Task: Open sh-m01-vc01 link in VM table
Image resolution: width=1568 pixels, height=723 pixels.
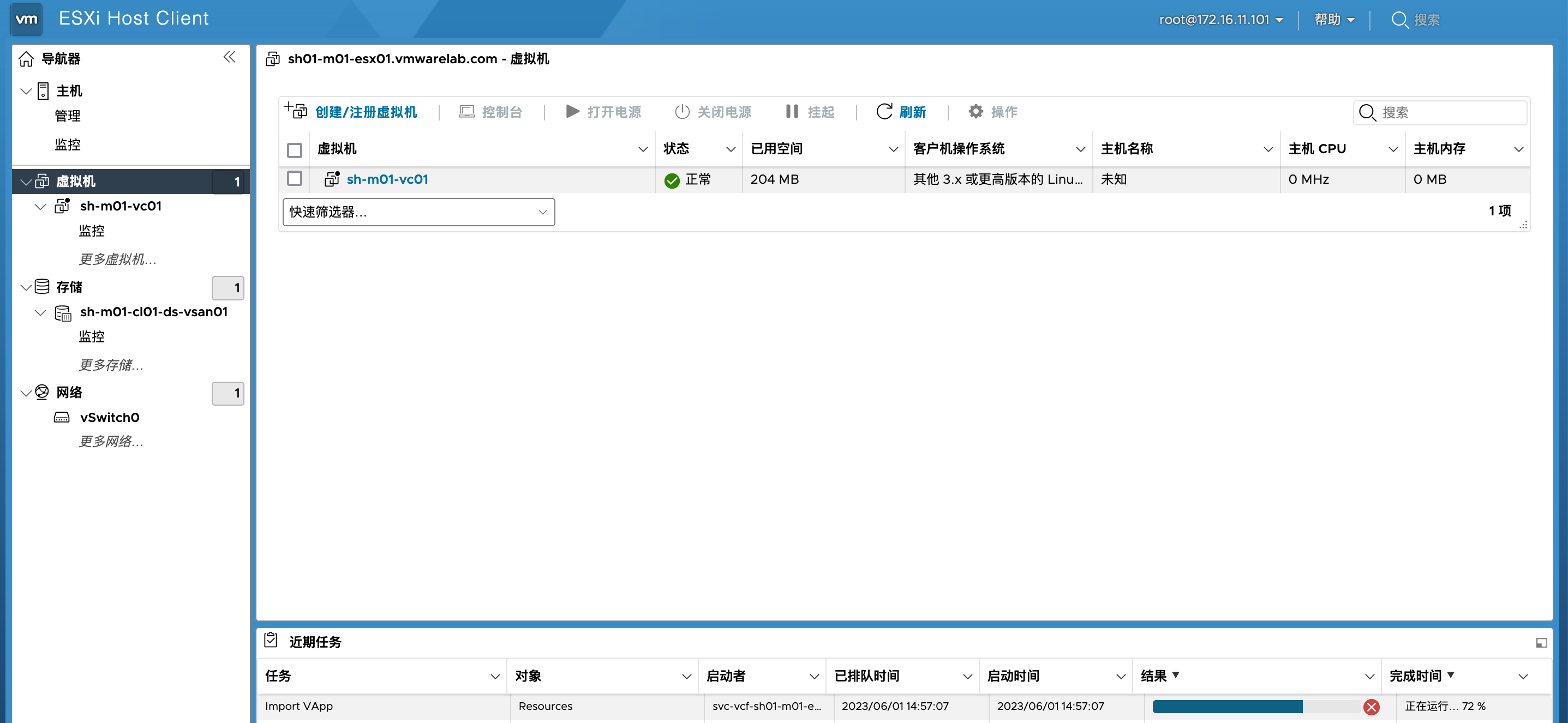Action: point(388,179)
